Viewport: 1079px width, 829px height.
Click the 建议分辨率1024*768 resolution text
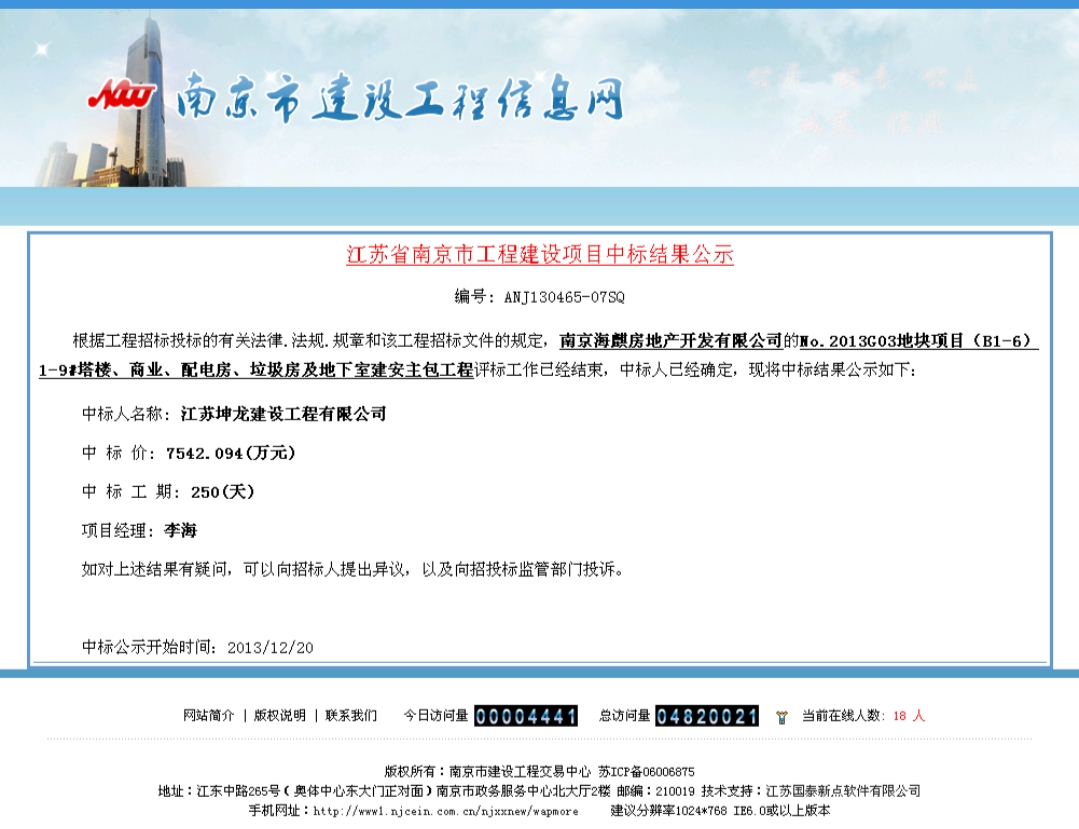point(669,811)
